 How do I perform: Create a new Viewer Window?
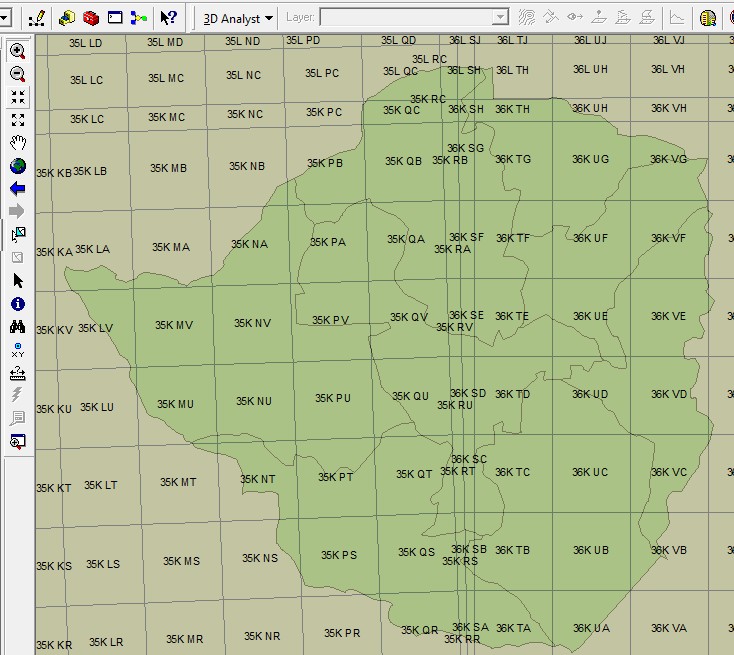17,441
